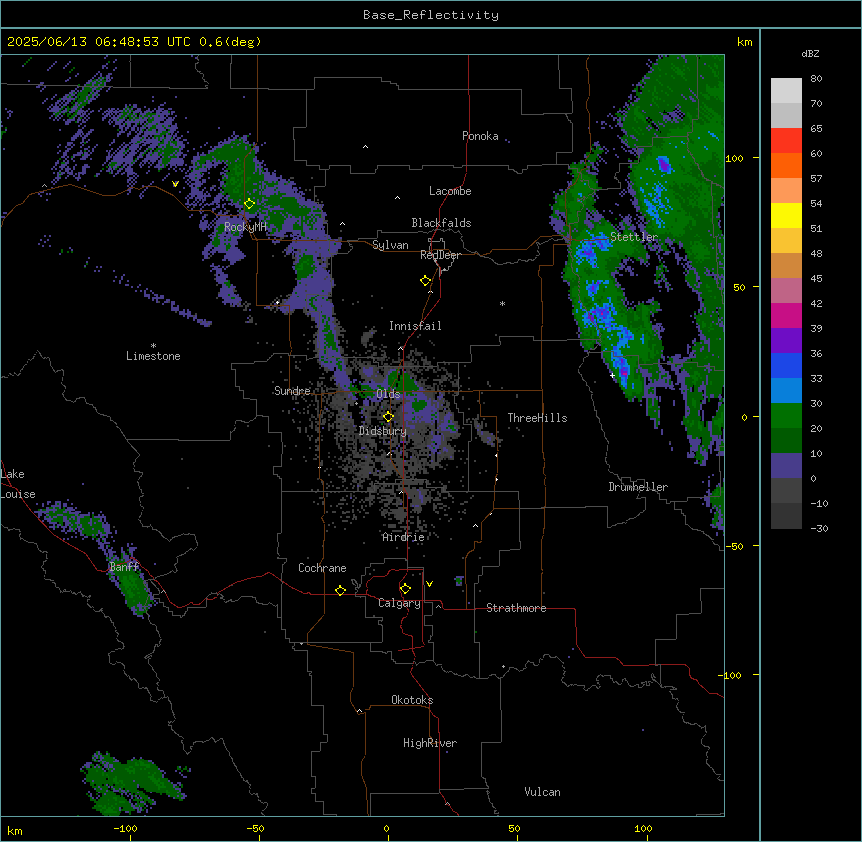The width and height of the screenshot is (862, 842).
Task: Click the RedDeer label
Action: 440,255
